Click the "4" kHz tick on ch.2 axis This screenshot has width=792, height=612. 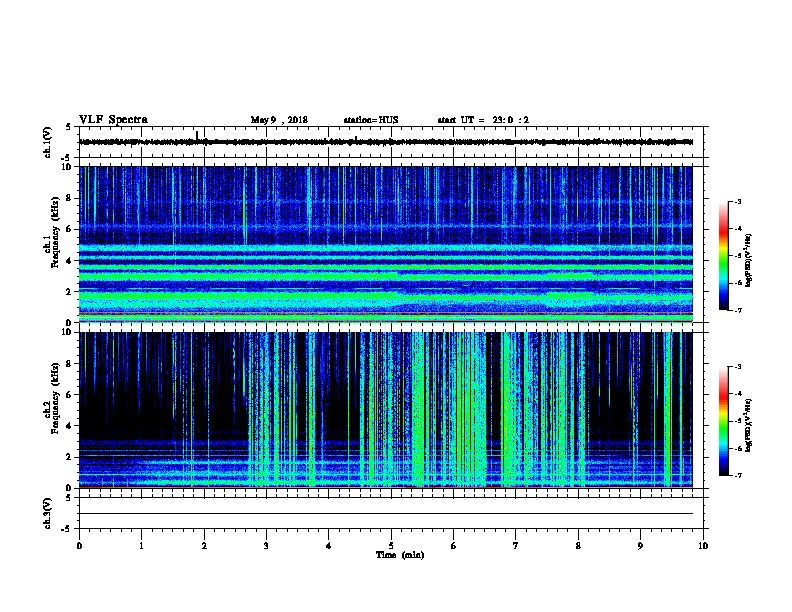[70, 426]
